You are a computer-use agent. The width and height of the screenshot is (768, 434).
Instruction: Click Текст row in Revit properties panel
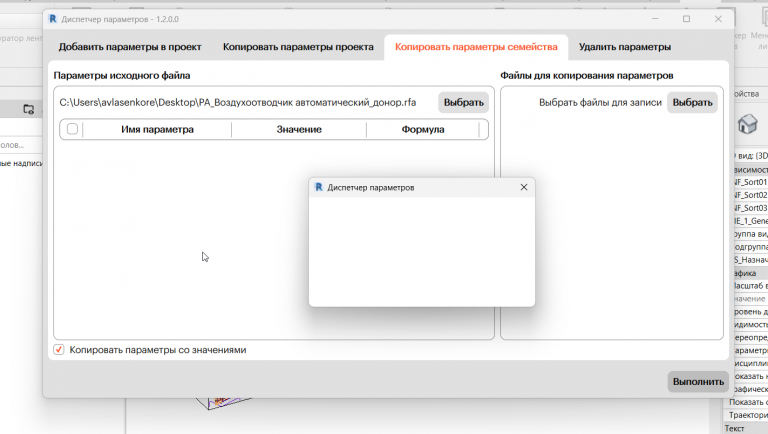745,428
